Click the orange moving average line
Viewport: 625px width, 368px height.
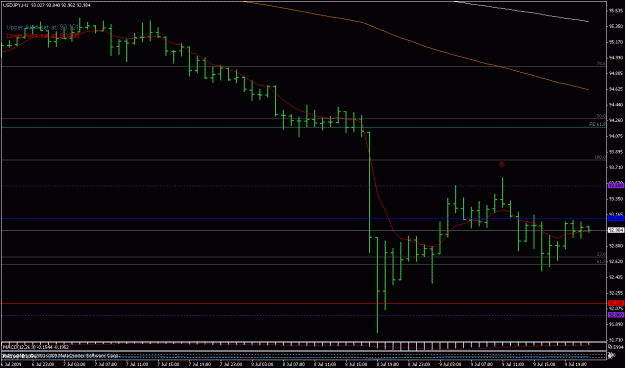(416, 44)
